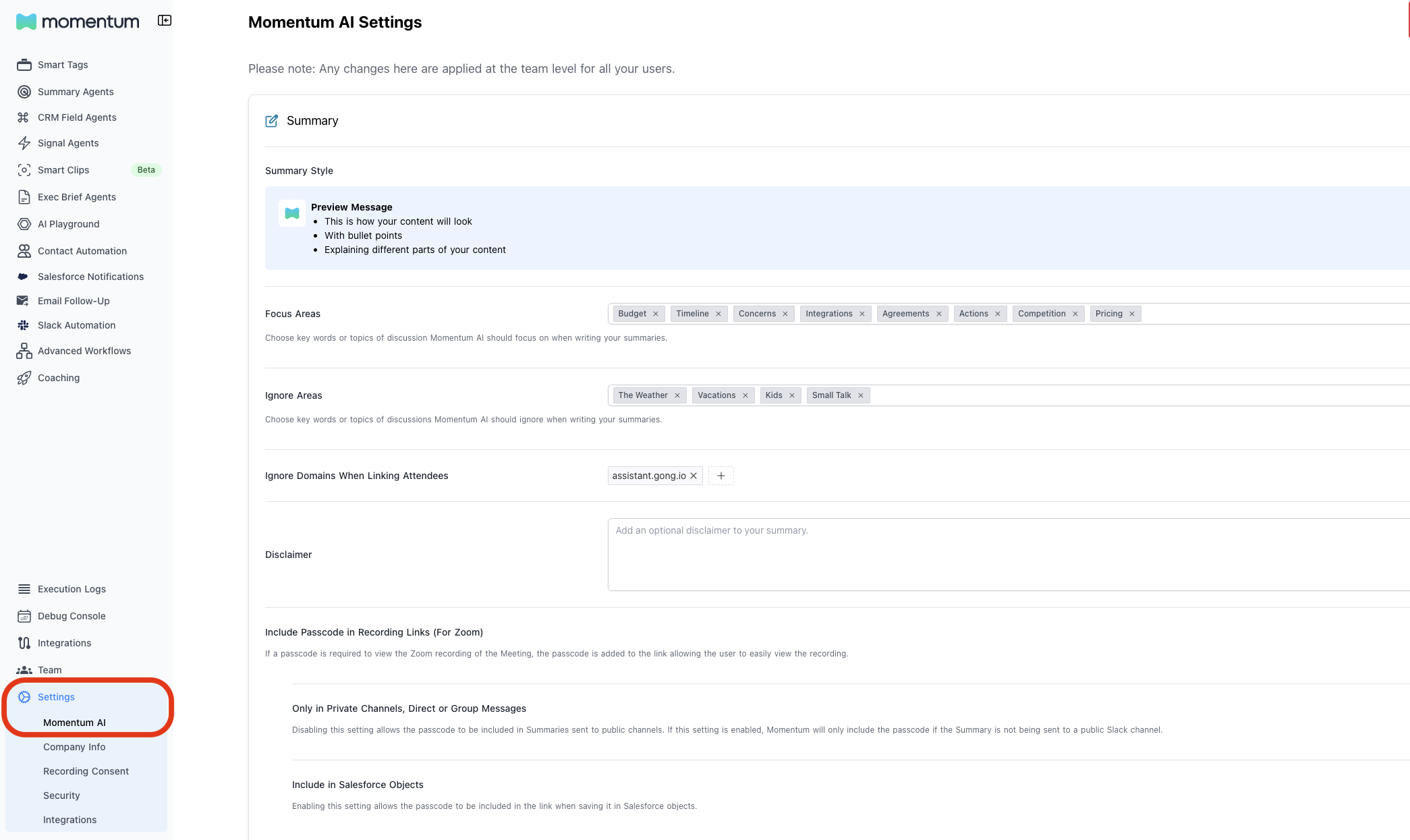Click the Signal Agents lightning icon

click(24, 143)
